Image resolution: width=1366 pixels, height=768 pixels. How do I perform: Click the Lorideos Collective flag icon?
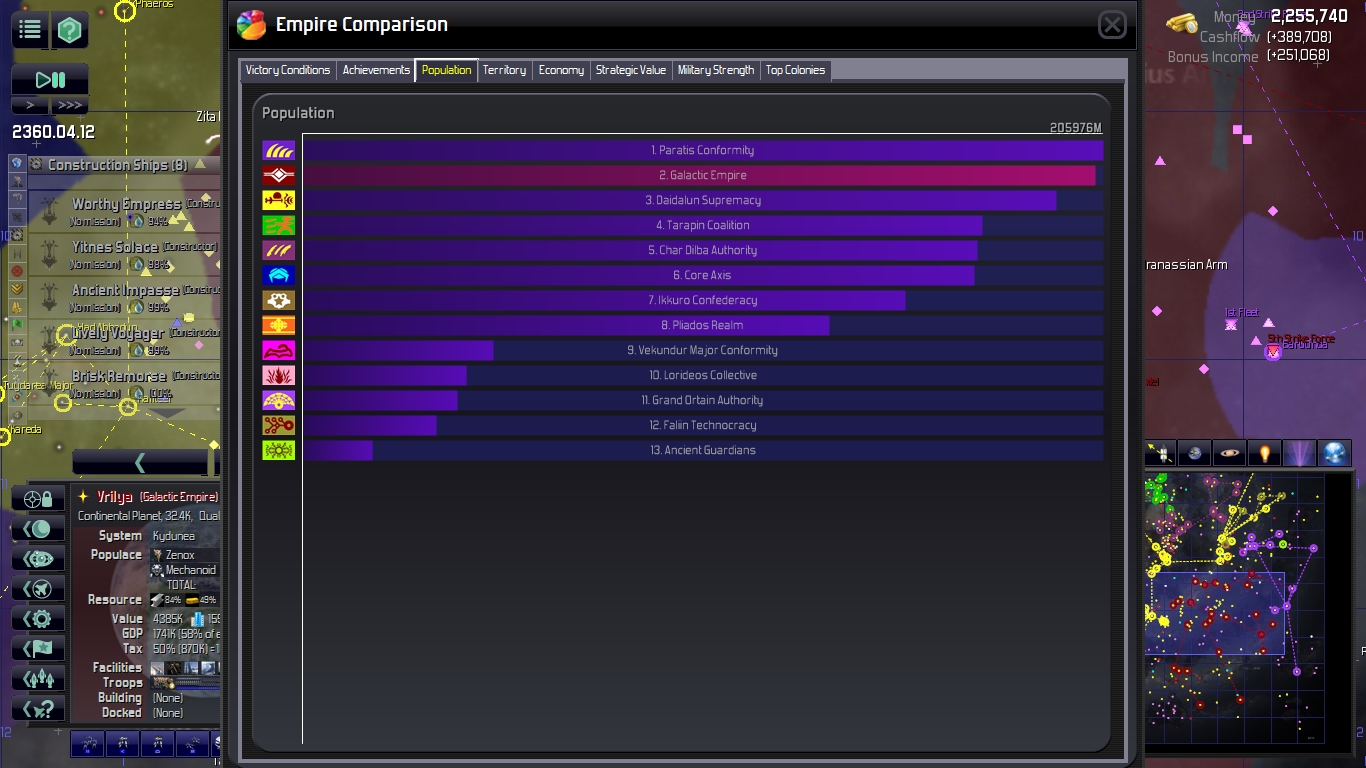coord(279,375)
